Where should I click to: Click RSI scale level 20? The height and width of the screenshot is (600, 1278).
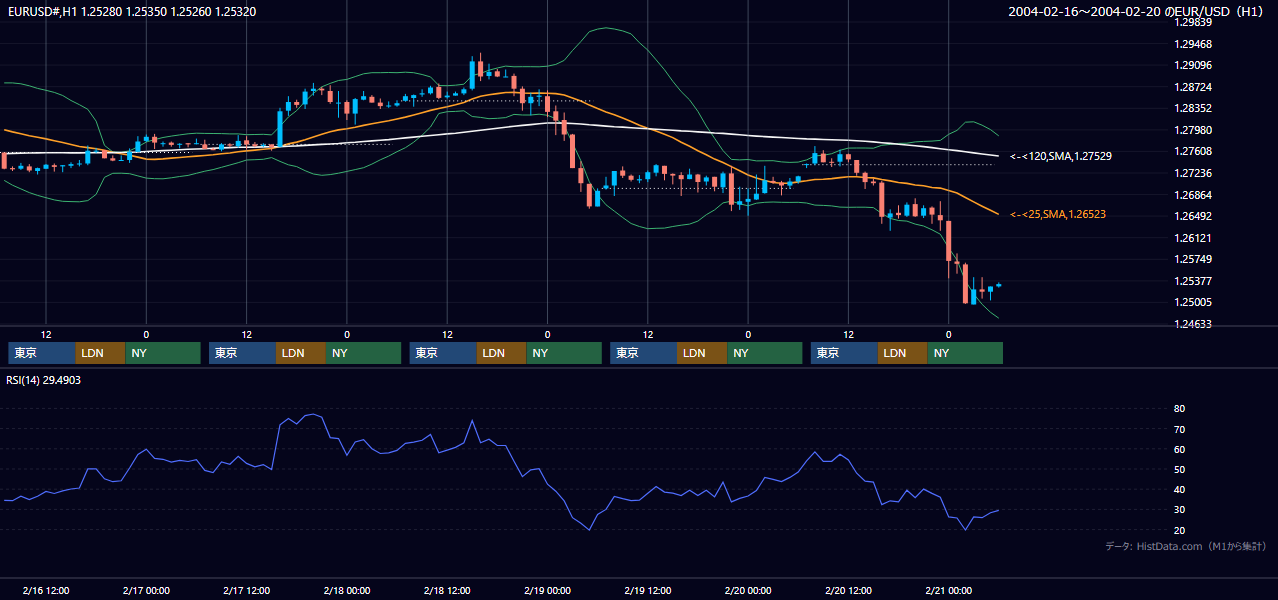point(1179,530)
